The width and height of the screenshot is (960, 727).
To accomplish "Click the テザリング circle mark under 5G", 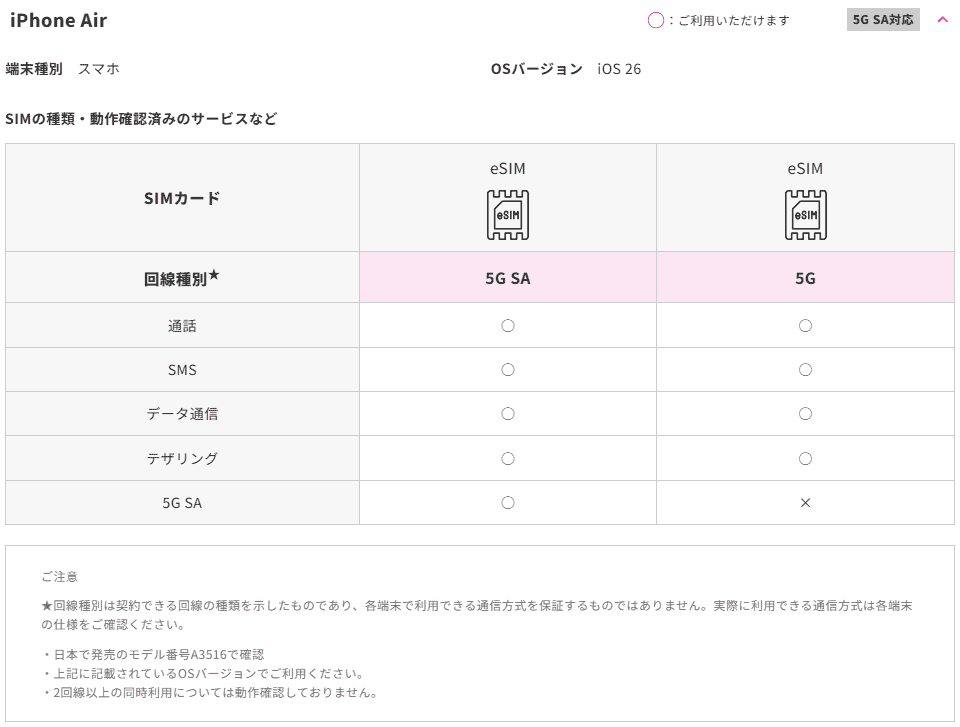I will (805, 458).
